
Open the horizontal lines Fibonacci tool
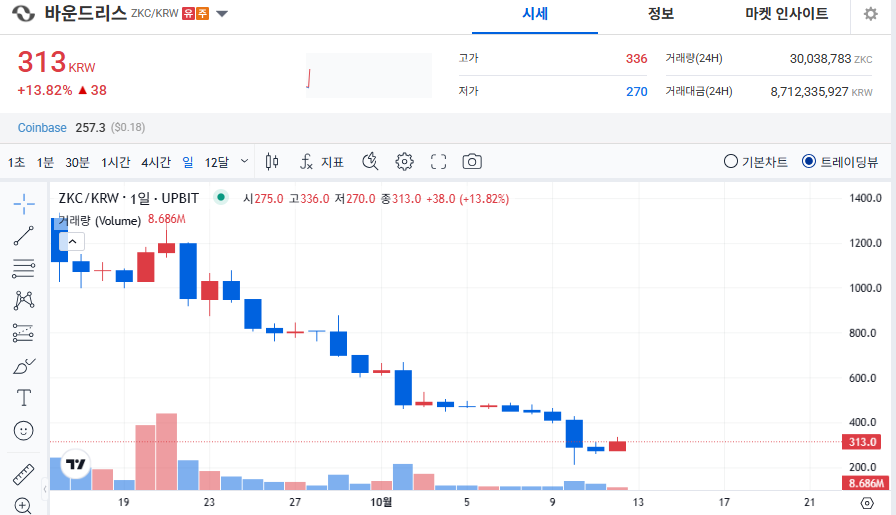click(x=23, y=268)
